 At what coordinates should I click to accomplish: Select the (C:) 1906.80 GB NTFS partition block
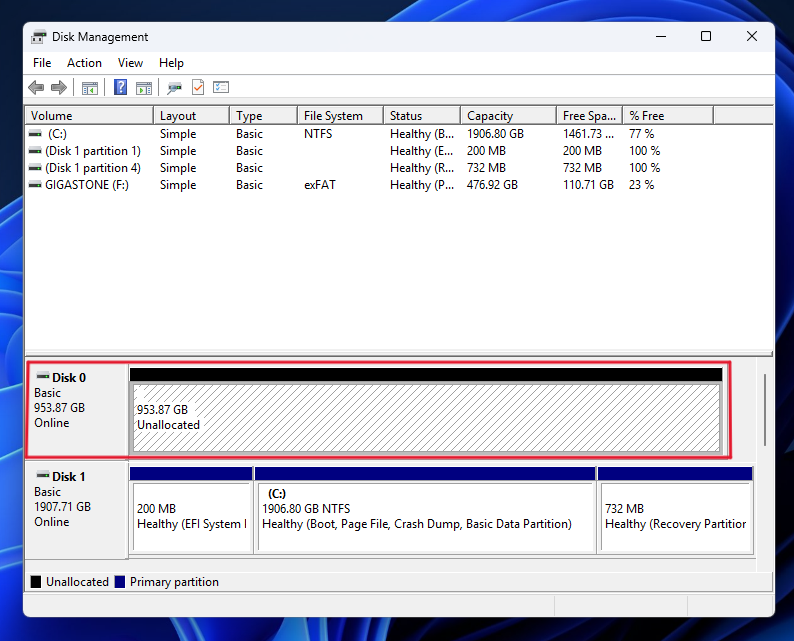[x=425, y=516]
